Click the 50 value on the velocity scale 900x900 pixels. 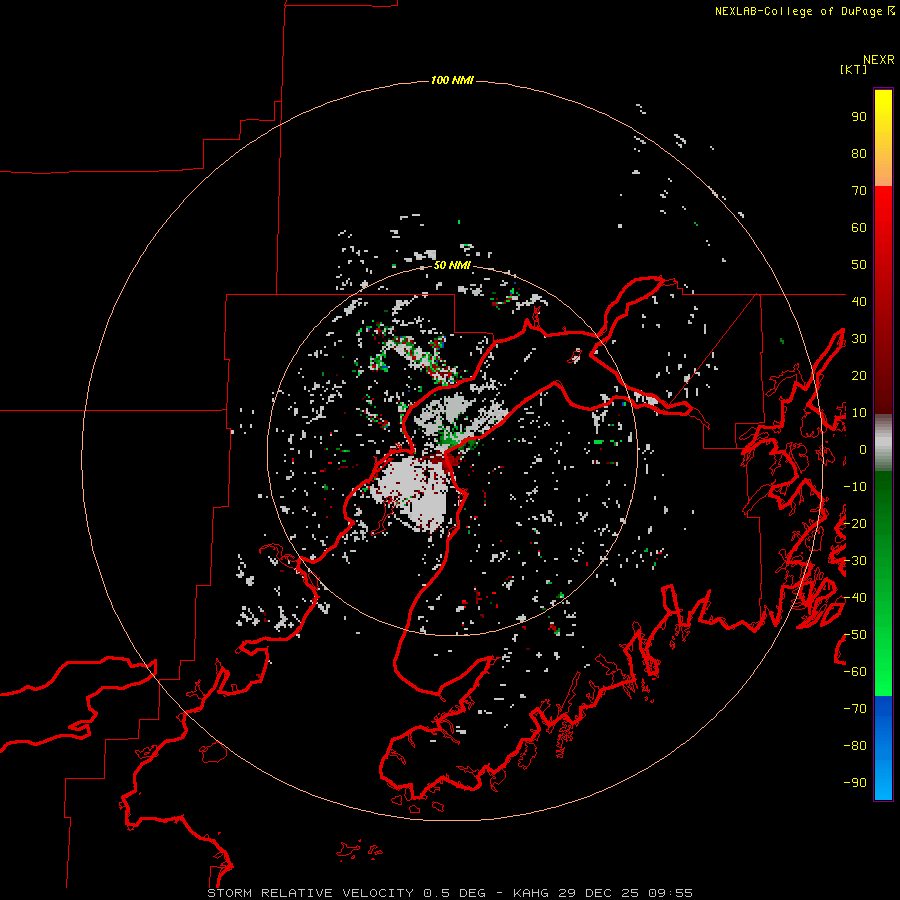[859, 265]
